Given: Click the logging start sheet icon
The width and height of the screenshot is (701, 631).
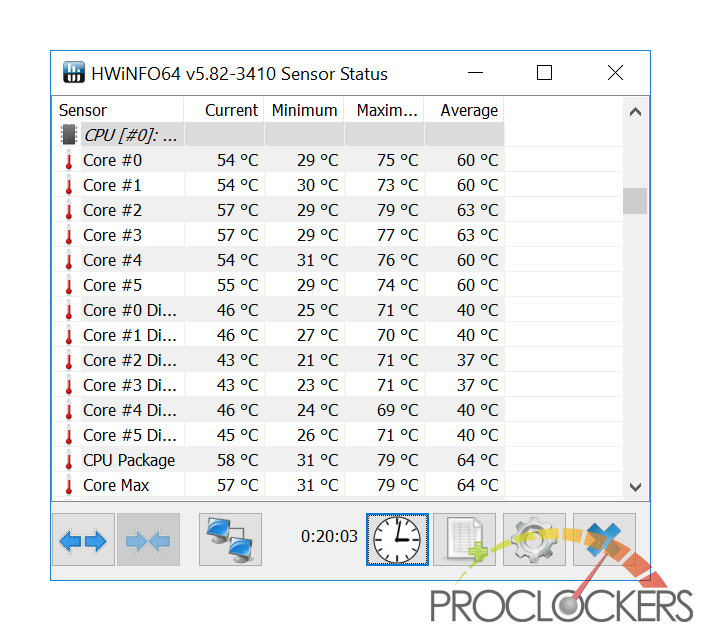Looking at the screenshot, I should tap(465, 539).
